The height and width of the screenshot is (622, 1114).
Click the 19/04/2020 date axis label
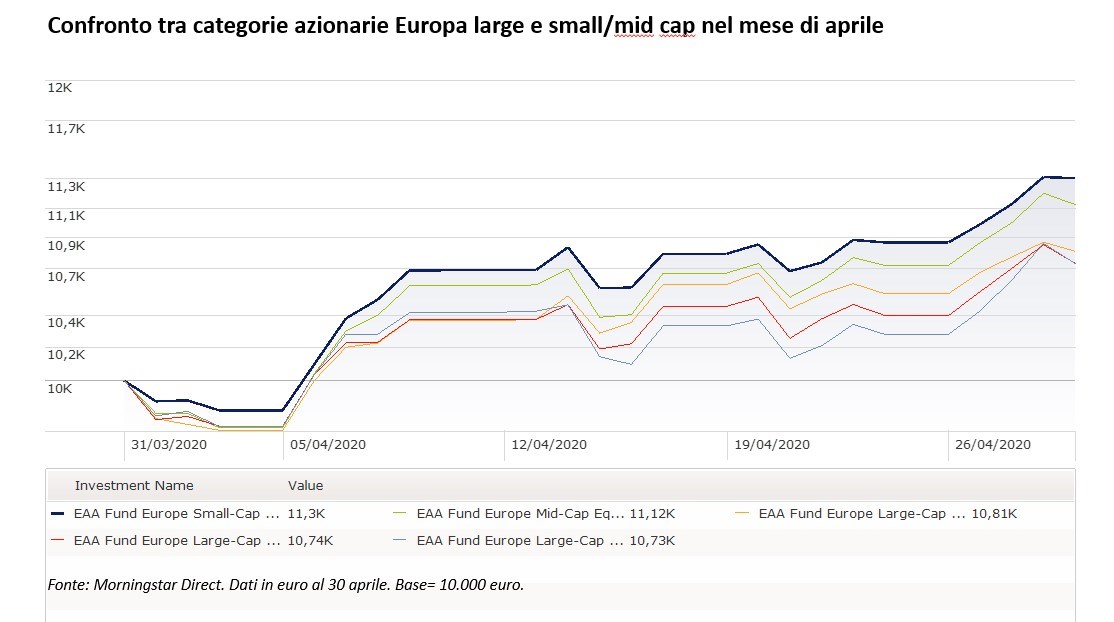(771, 445)
